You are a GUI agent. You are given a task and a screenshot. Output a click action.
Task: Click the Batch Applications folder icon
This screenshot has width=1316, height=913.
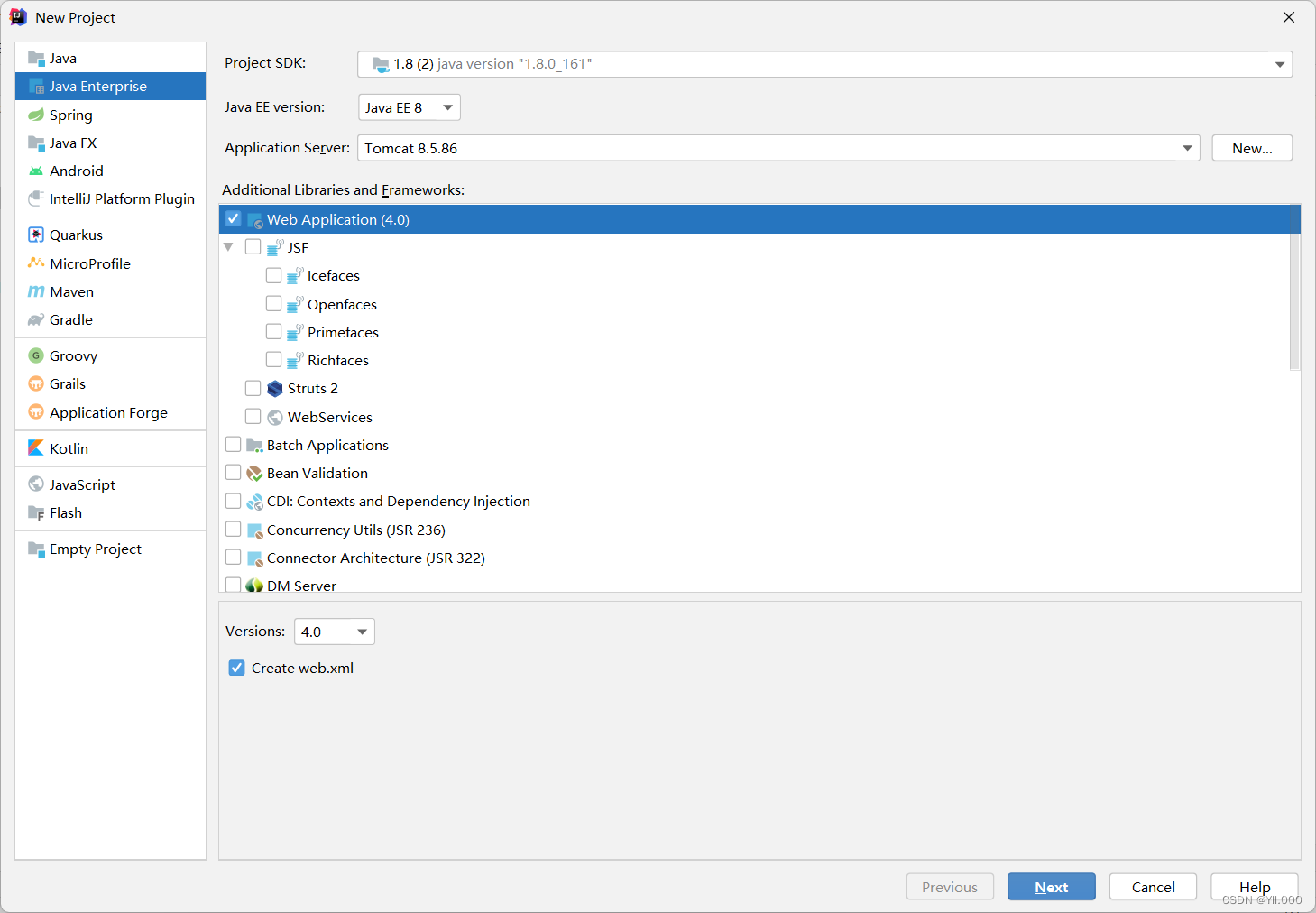point(254,446)
